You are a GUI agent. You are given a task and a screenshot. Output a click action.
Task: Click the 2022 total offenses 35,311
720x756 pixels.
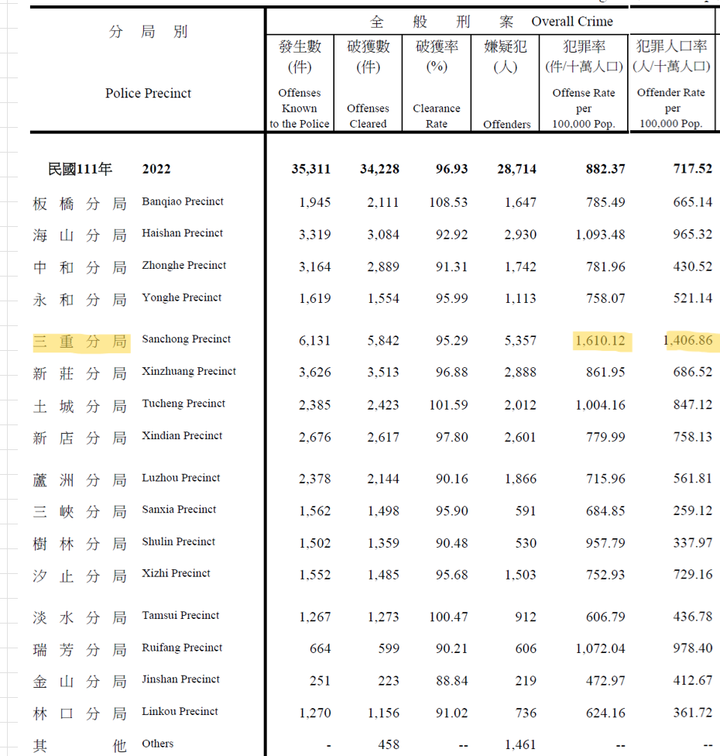click(311, 169)
